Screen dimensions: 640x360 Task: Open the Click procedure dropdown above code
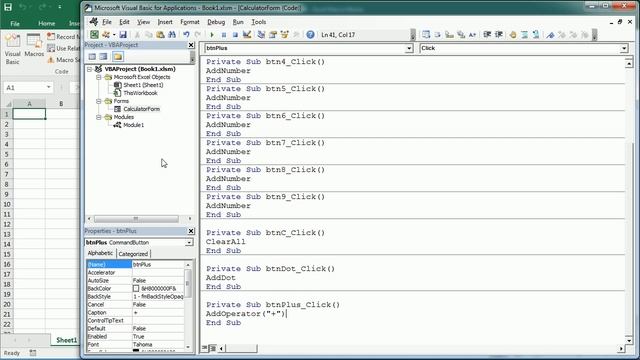click(x=624, y=48)
